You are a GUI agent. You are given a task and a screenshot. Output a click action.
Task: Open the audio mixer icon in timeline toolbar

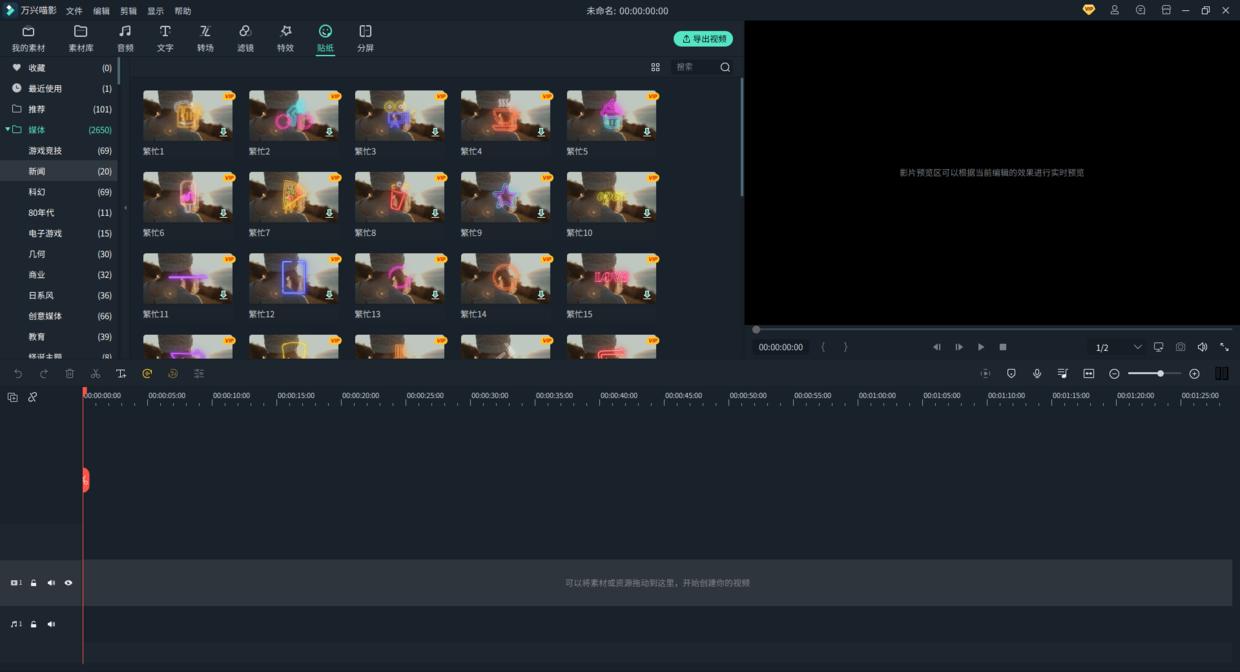click(1063, 374)
